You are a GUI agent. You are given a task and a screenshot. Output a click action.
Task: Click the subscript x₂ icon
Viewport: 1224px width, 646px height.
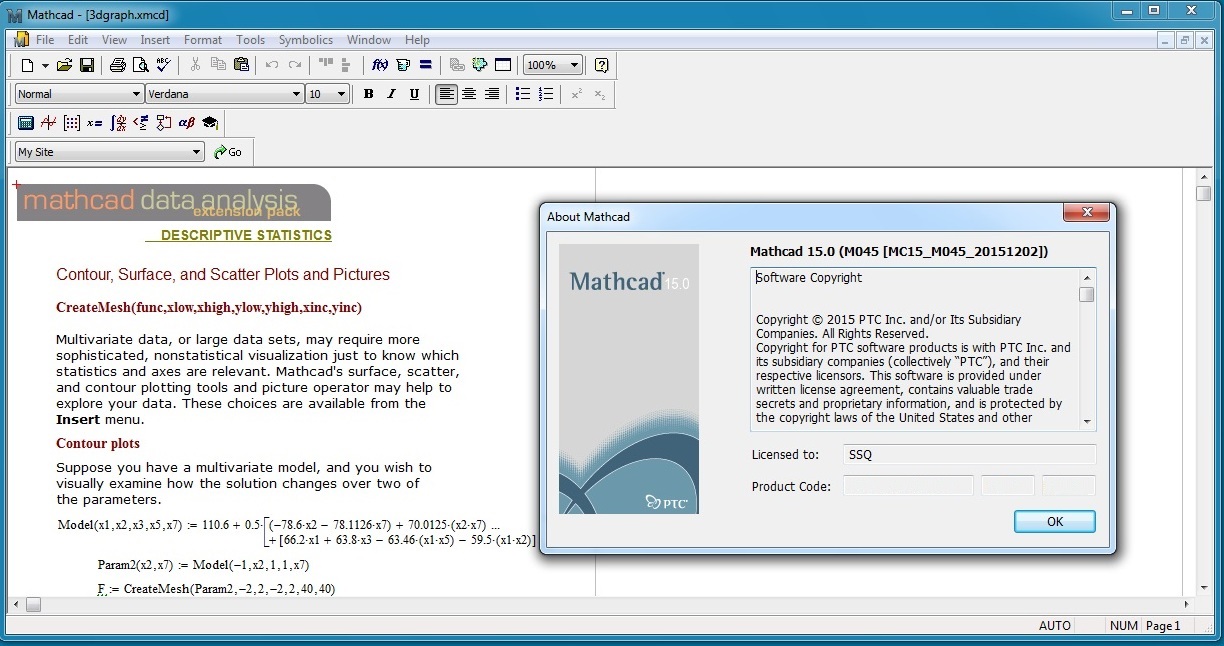coord(600,94)
